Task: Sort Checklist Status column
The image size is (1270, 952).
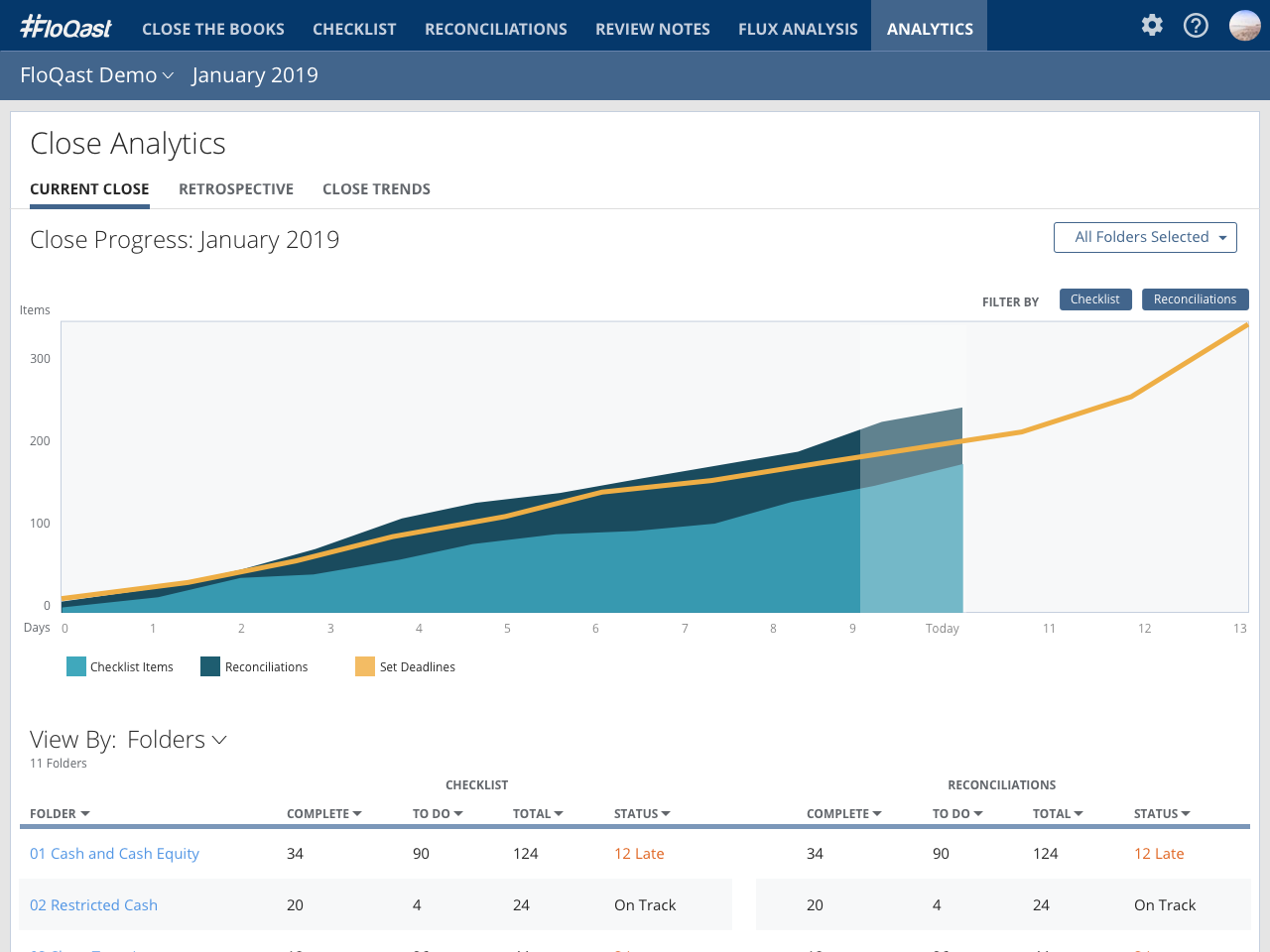Action: click(x=642, y=814)
